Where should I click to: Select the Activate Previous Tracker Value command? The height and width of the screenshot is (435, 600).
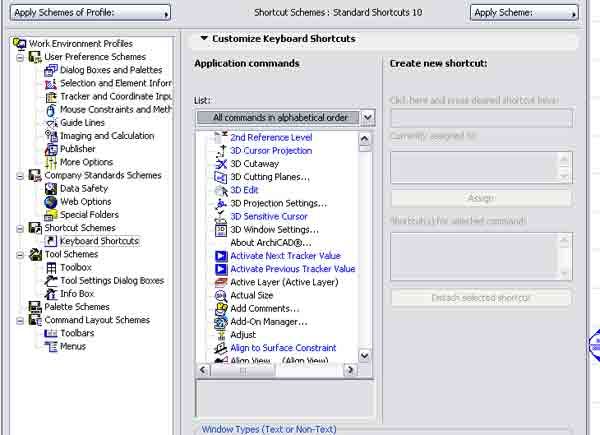pos(293,269)
